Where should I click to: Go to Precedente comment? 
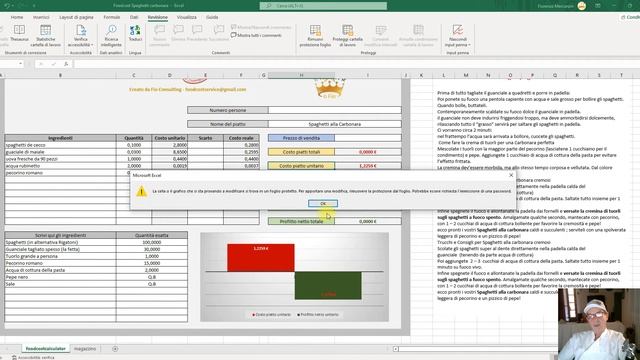197,33
